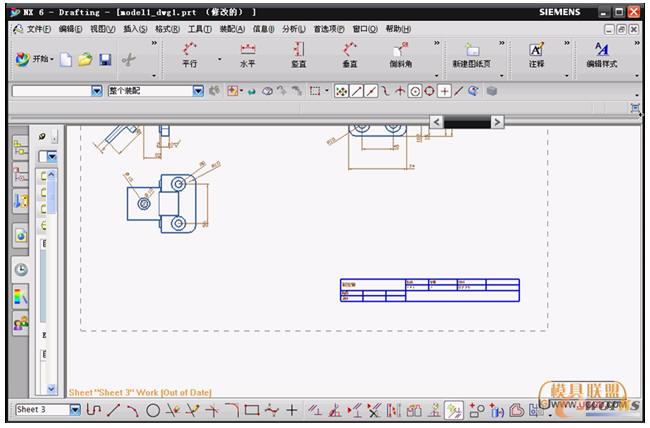Image resolution: width=650 pixels, height=428 pixels.
Task: Click the New file icon
Action: [66, 60]
